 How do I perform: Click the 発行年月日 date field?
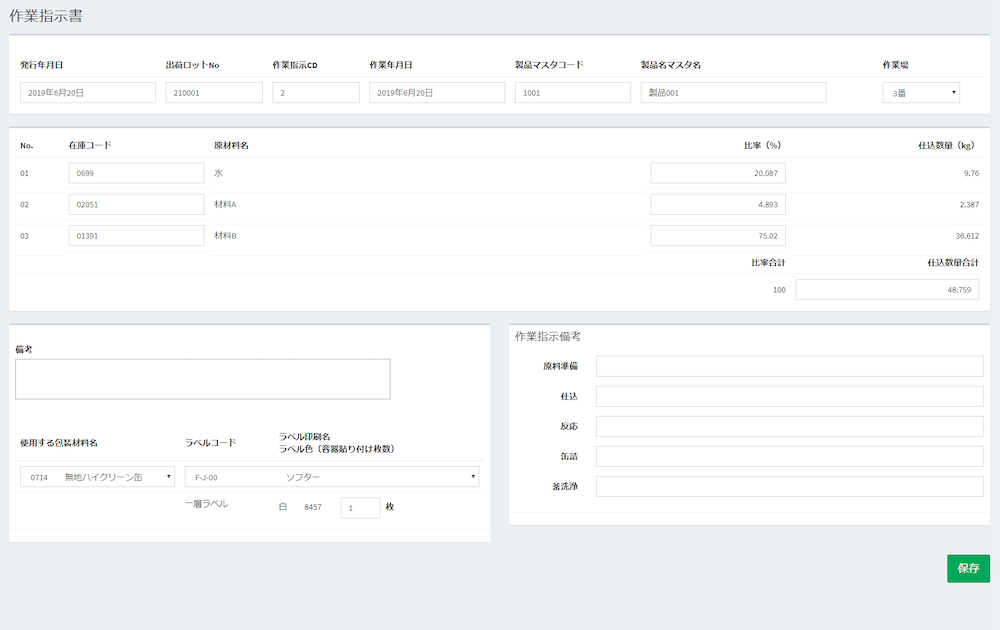point(88,93)
